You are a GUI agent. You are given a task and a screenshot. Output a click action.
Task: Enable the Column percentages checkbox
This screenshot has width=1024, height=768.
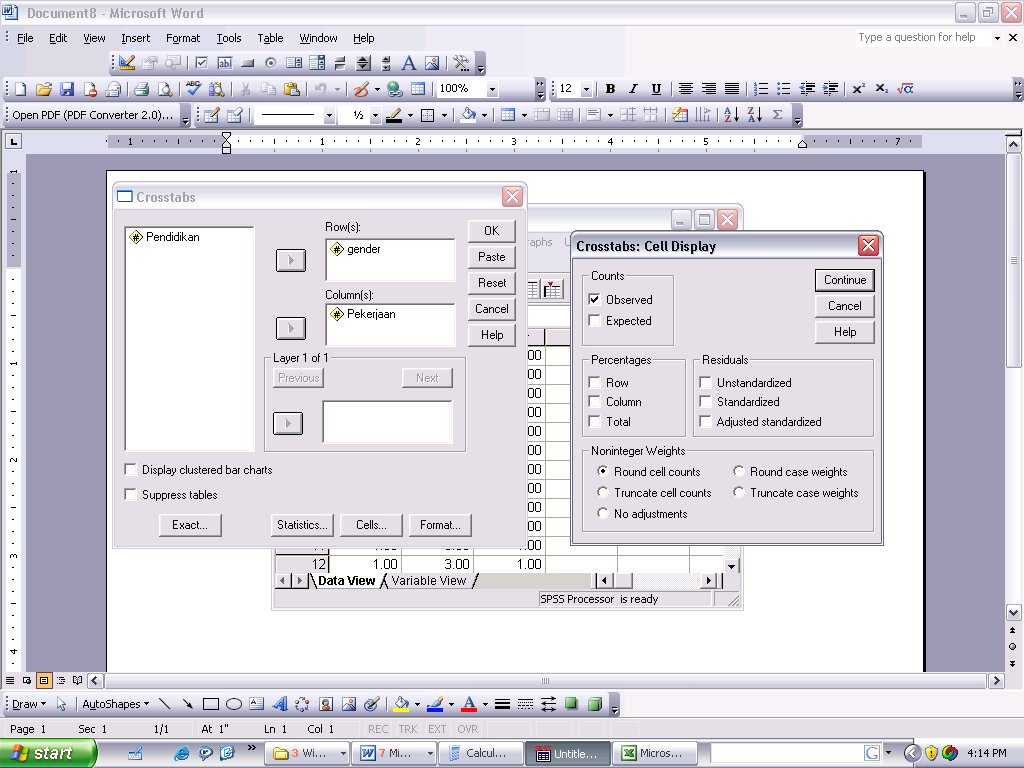point(594,402)
